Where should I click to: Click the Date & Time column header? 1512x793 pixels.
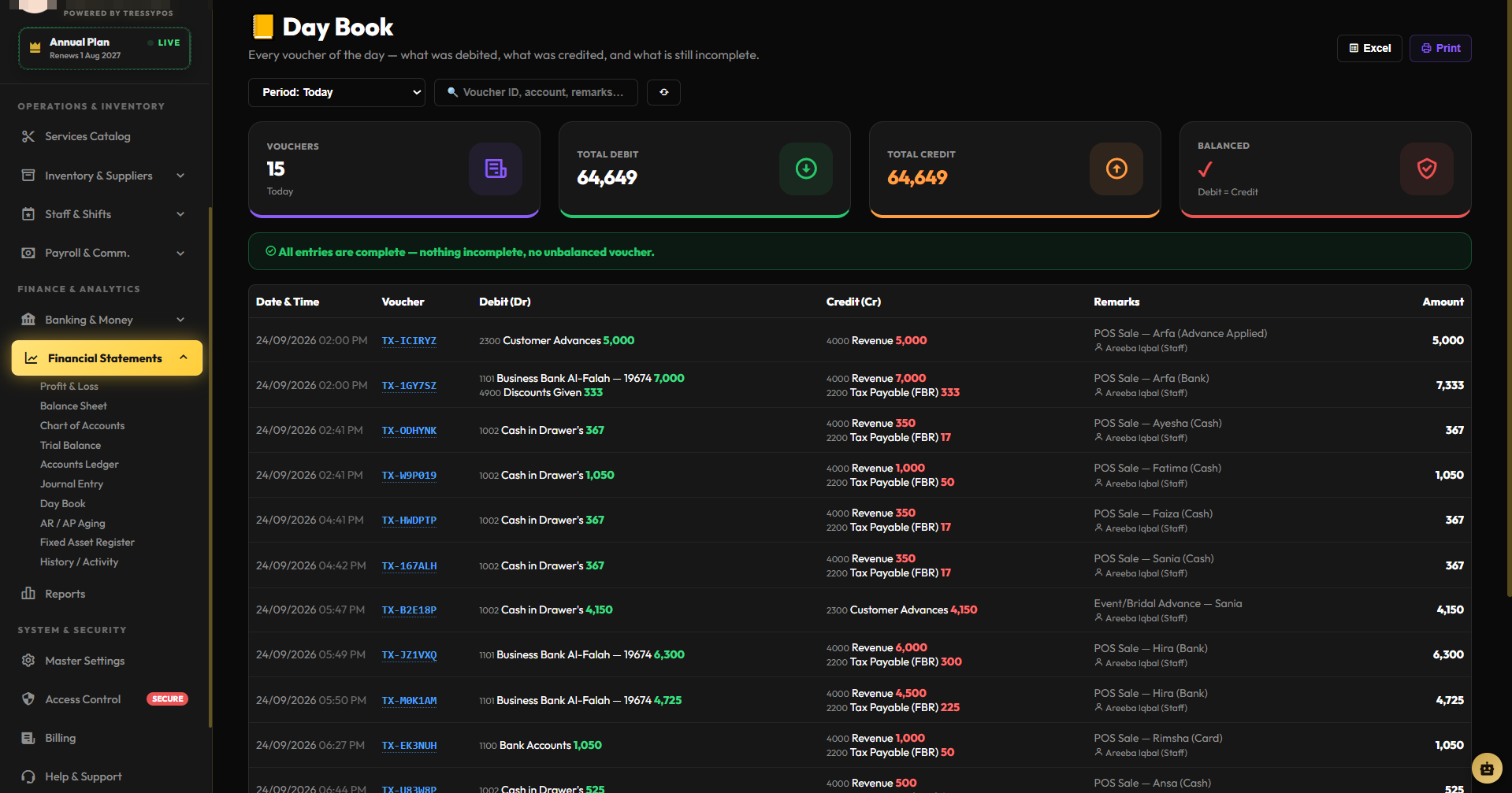click(288, 302)
